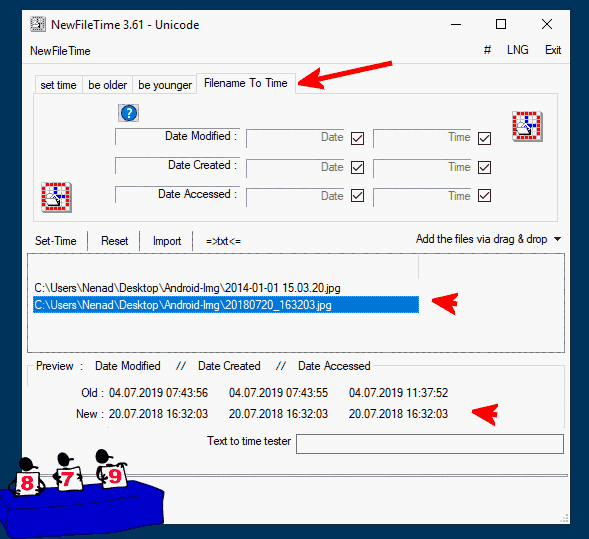589x539 pixels.
Task: Click the 'Date Accessed :' label box
Action: (x=177, y=194)
